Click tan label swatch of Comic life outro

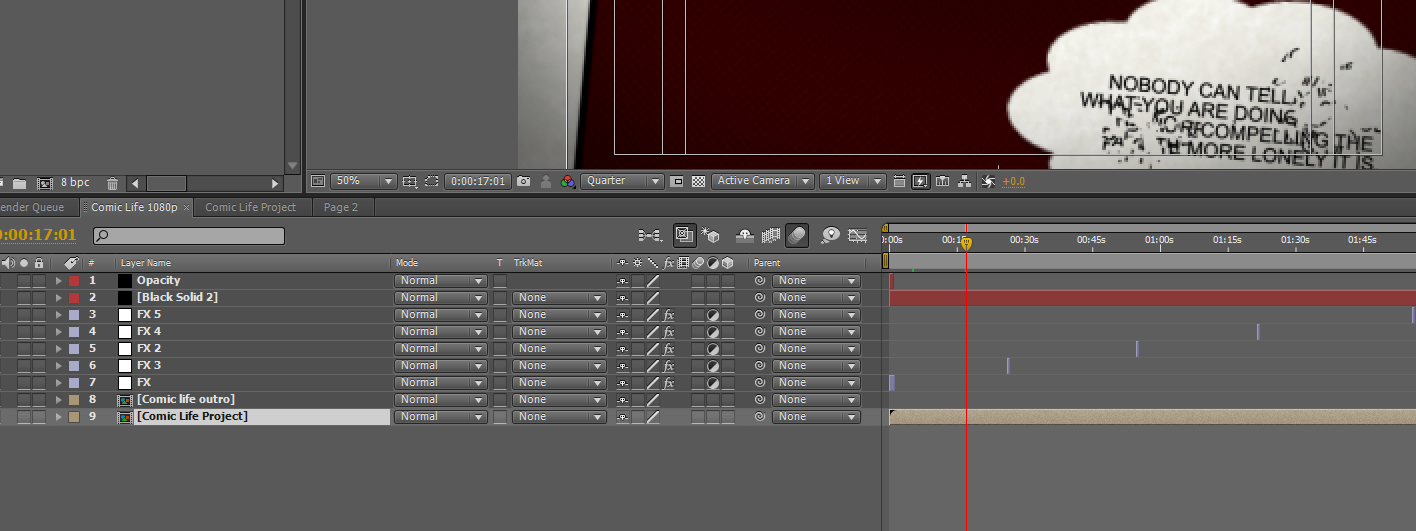click(x=73, y=400)
